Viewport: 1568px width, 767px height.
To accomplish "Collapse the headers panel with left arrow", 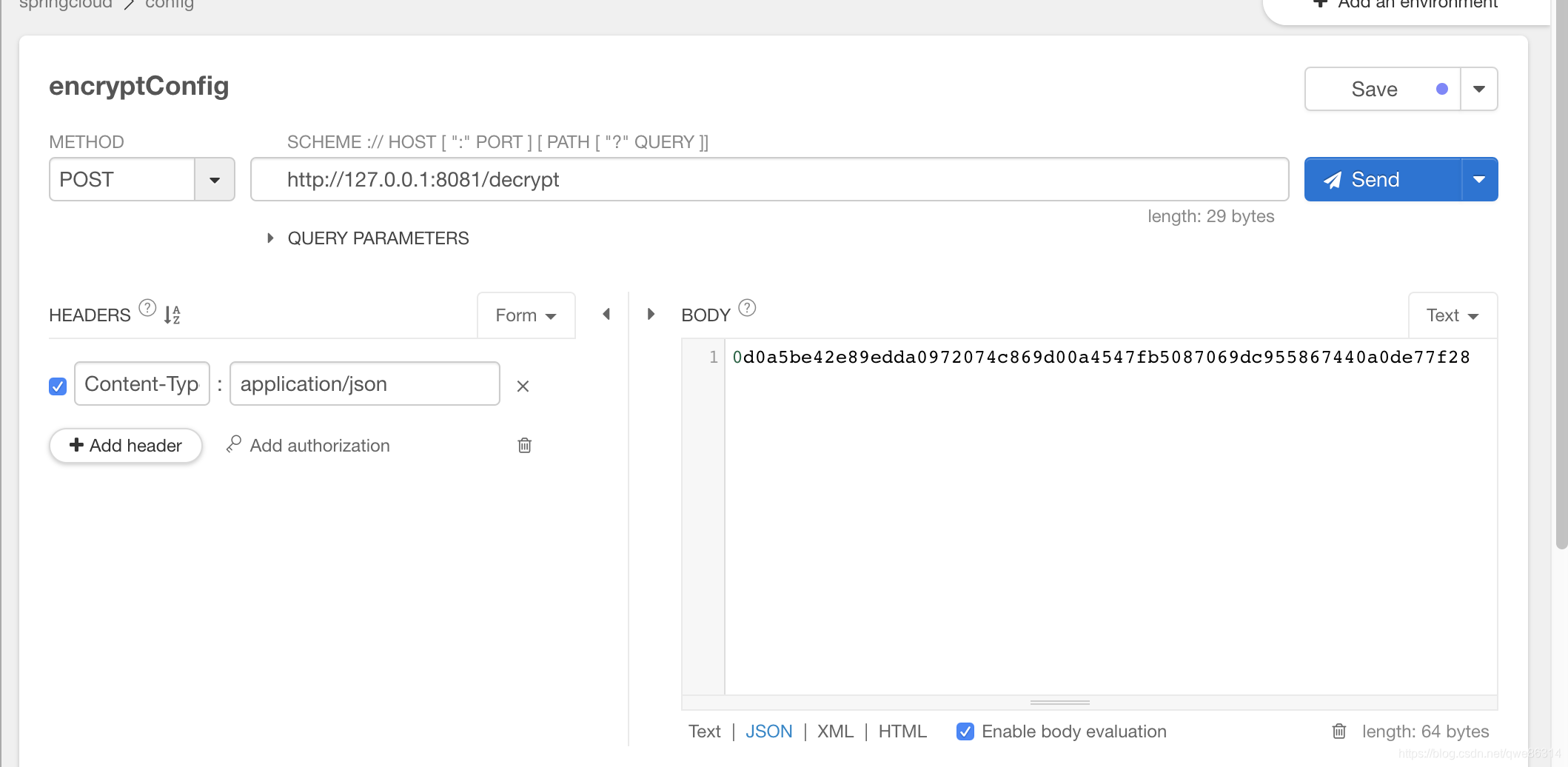I will click(x=606, y=314).
